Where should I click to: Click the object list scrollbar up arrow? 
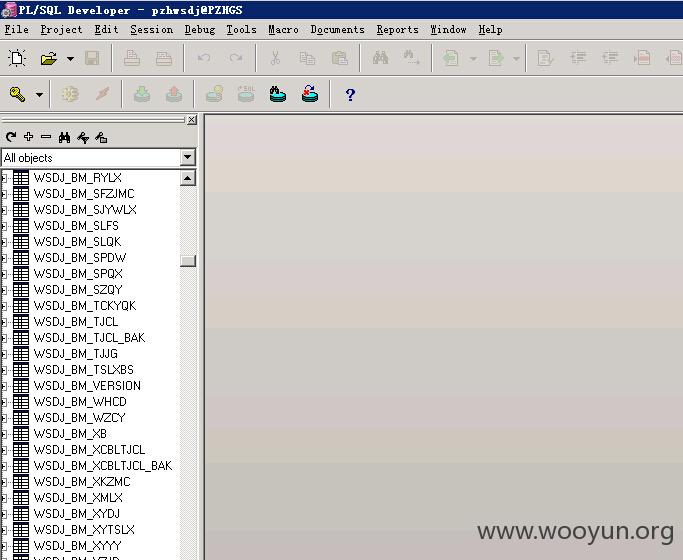coord(188,178)
